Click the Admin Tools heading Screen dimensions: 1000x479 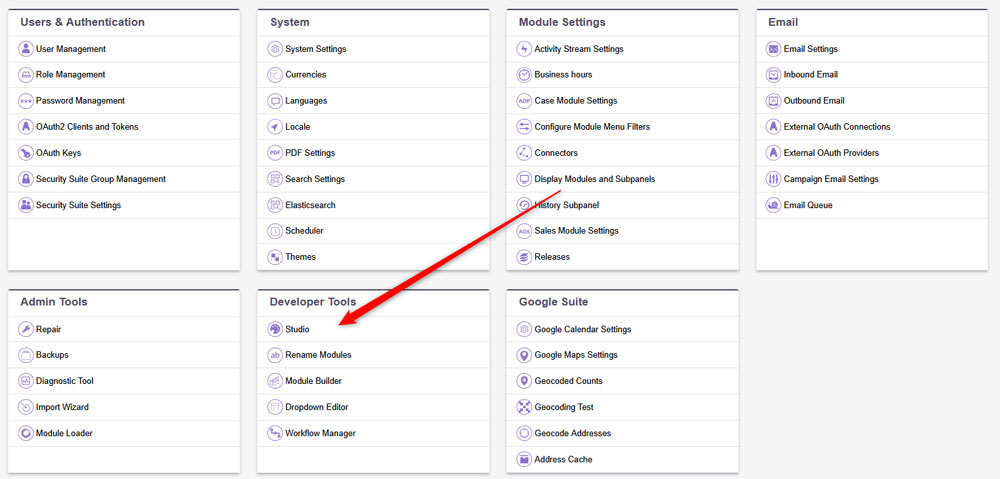(54, 302)
